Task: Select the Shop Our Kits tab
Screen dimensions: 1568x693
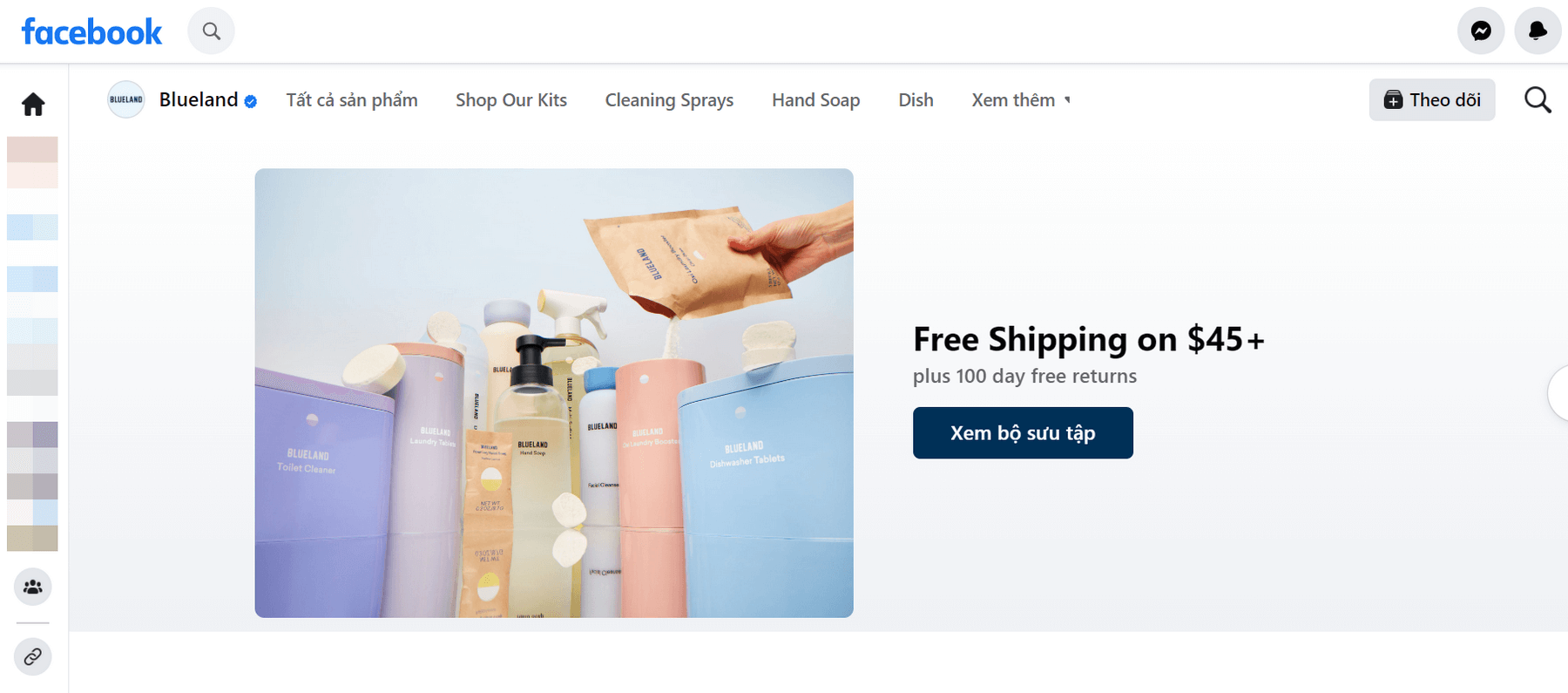Action: point(511,100)
